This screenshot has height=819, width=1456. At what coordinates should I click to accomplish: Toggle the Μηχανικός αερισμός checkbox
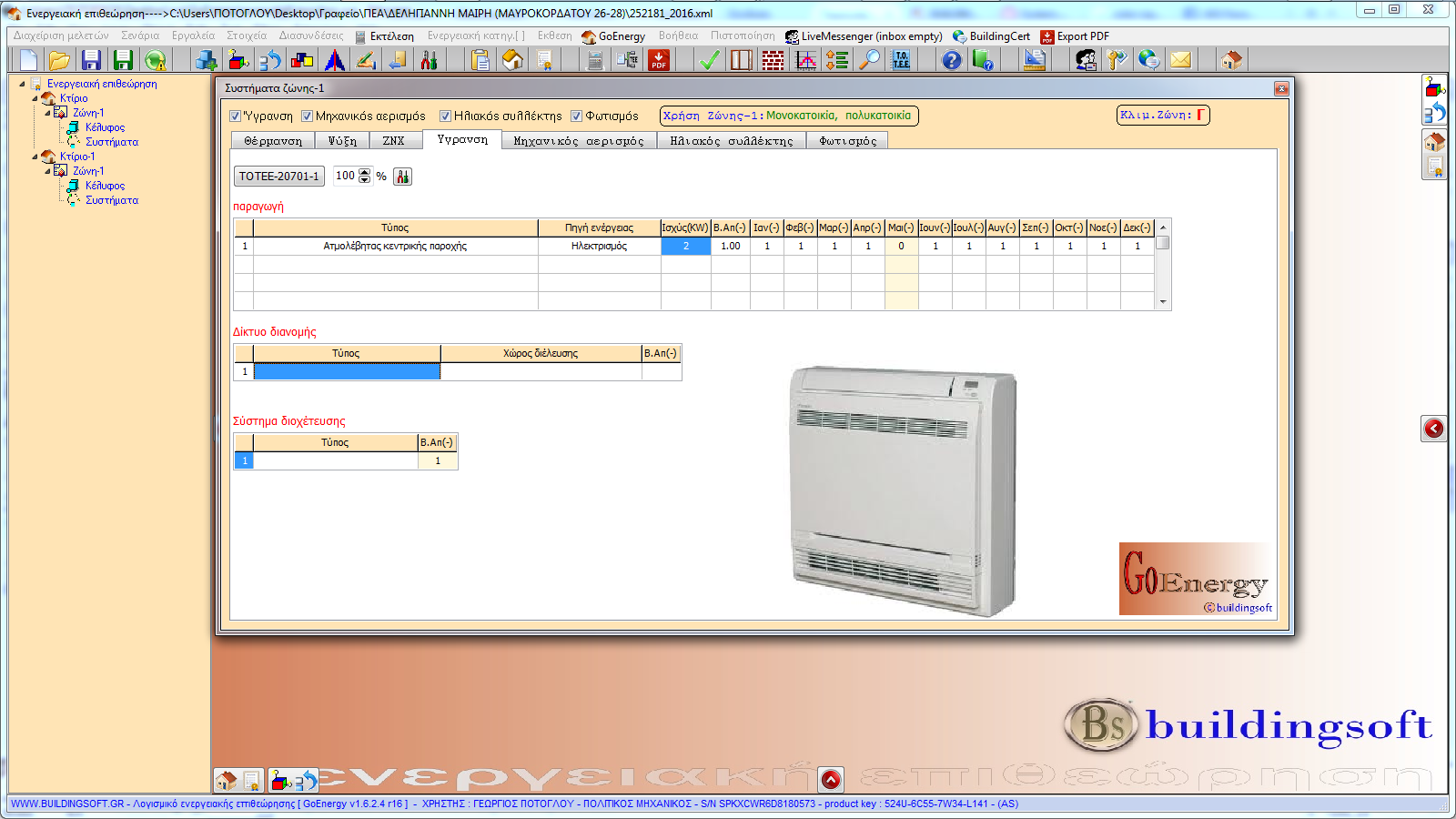[x=308, y=116]
